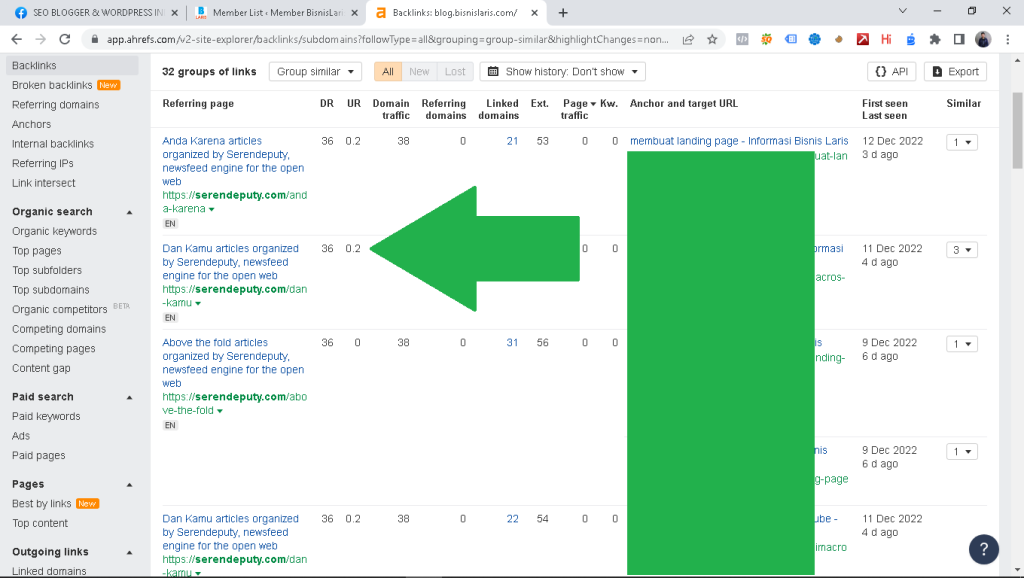This screenshot has height=578, width=1024.
Task: Open the Chrome three-dot menu
Action: point(1007,39)
